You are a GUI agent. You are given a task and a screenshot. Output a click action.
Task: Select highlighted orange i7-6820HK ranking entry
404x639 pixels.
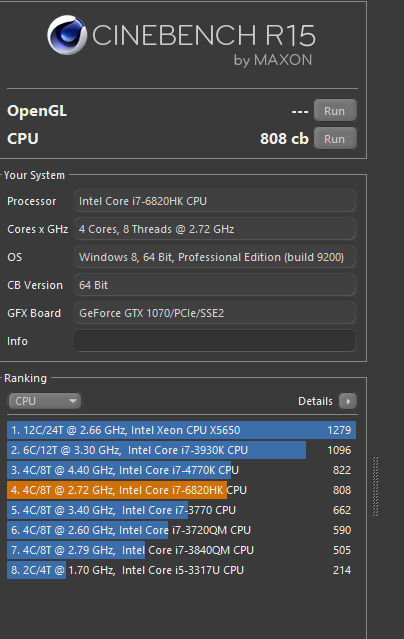coord(181,490)
